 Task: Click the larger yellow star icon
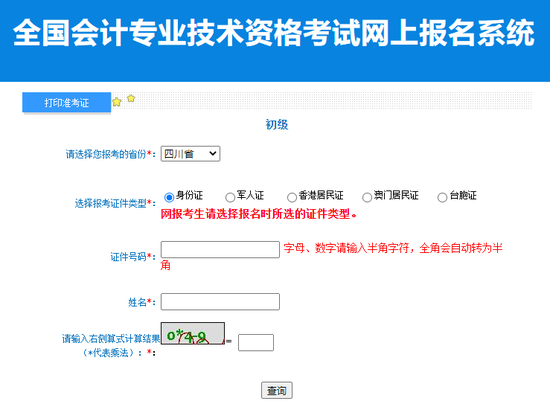pyautogui.click(x=117, y=102)
